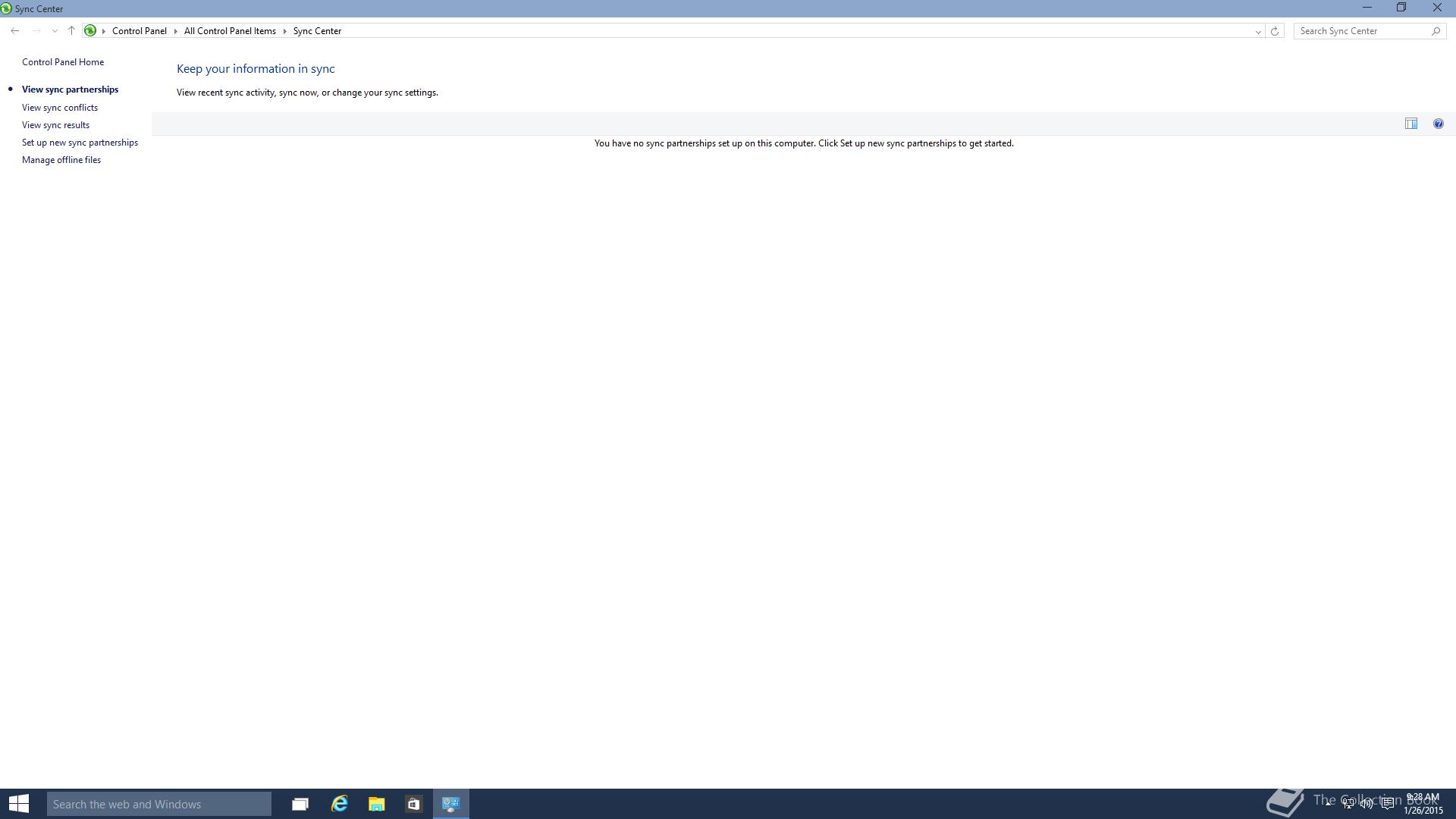
Task: Click the search magnifier icon
Action: coord(1436,31)
